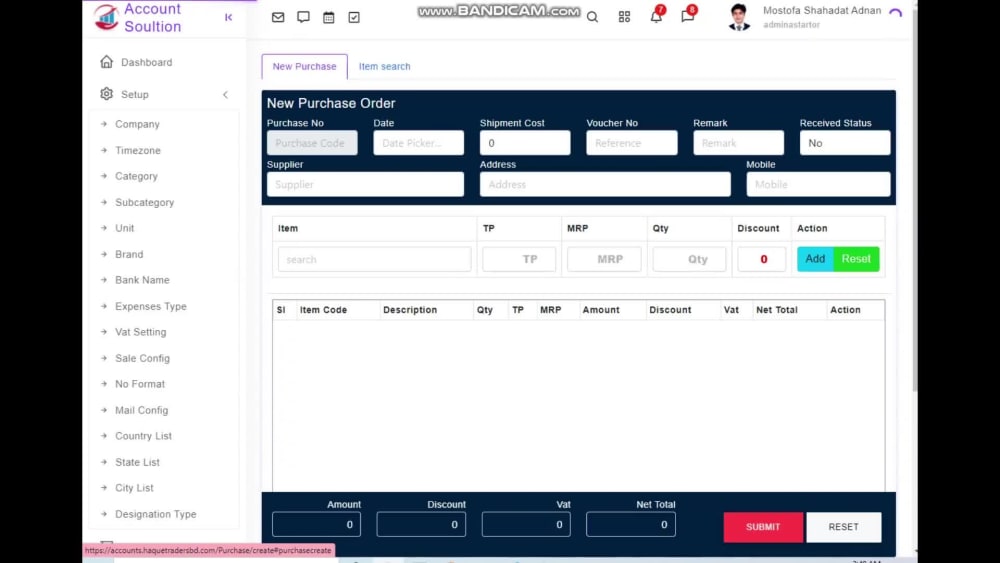Click the Address field
Viewport: 1000px width, 563px height.
(x=605, y=184)
